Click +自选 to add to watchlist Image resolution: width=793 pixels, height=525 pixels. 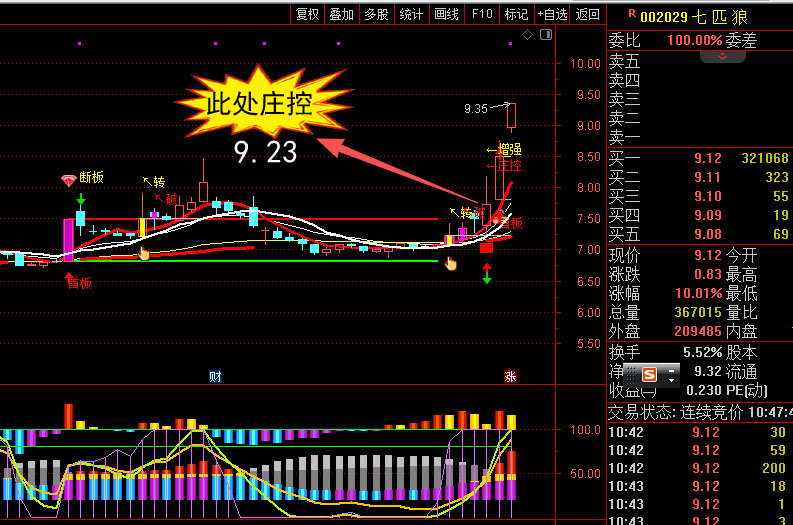click(x=552, y=14)
